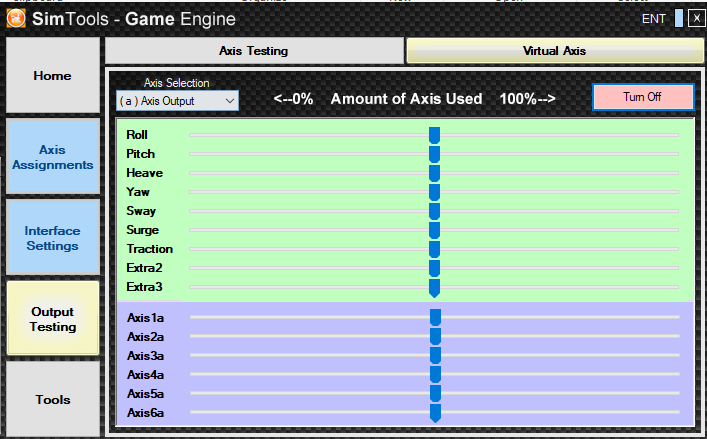Click the SimTools logo icon
Viewport: 707px width, 439px height.
tap(16, 19)
